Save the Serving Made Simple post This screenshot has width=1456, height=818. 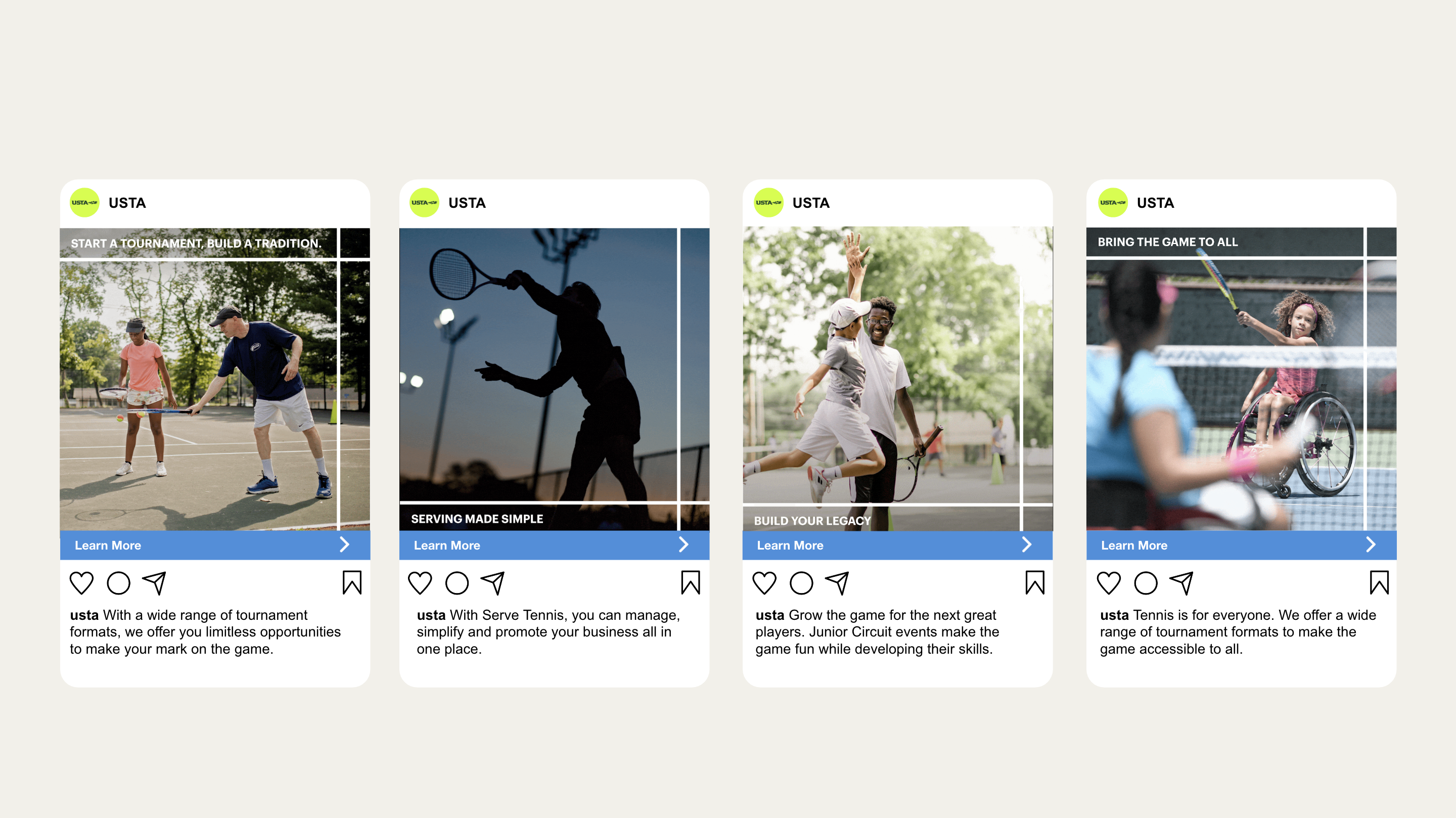[x=690, y=582]
